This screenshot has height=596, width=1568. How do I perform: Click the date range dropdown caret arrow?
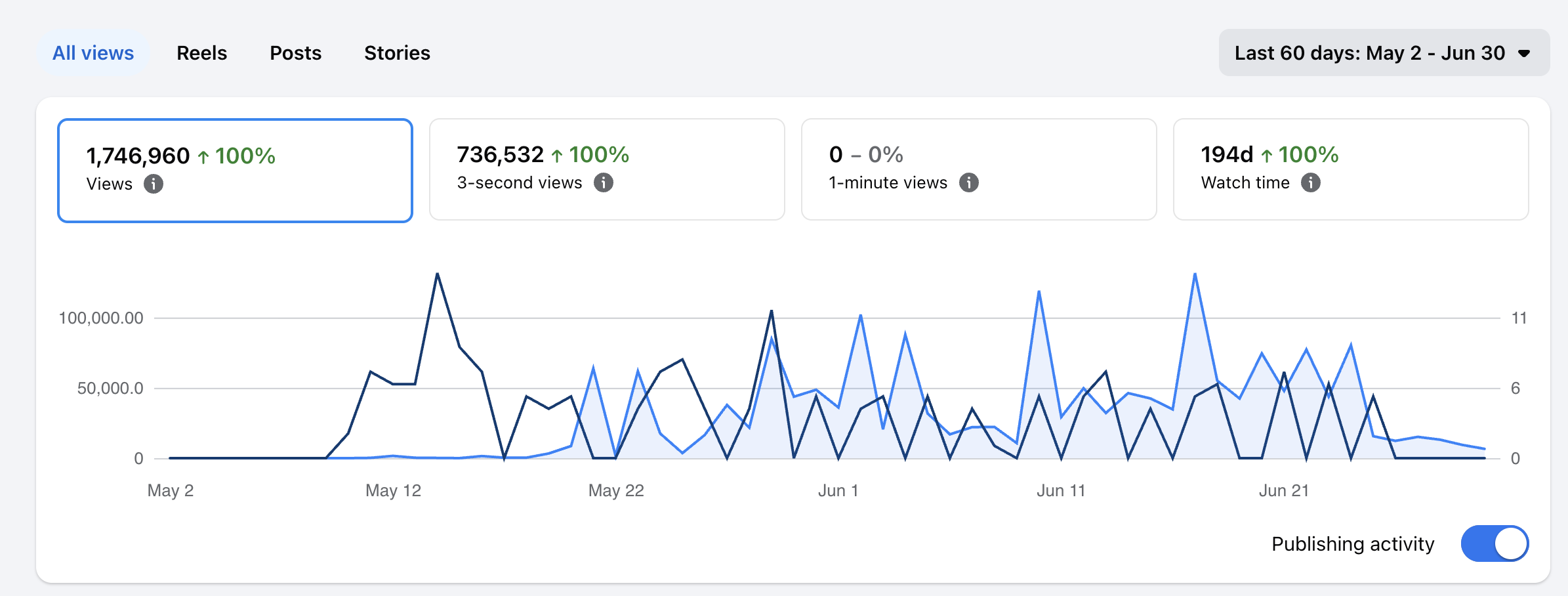click(1525, 53)
